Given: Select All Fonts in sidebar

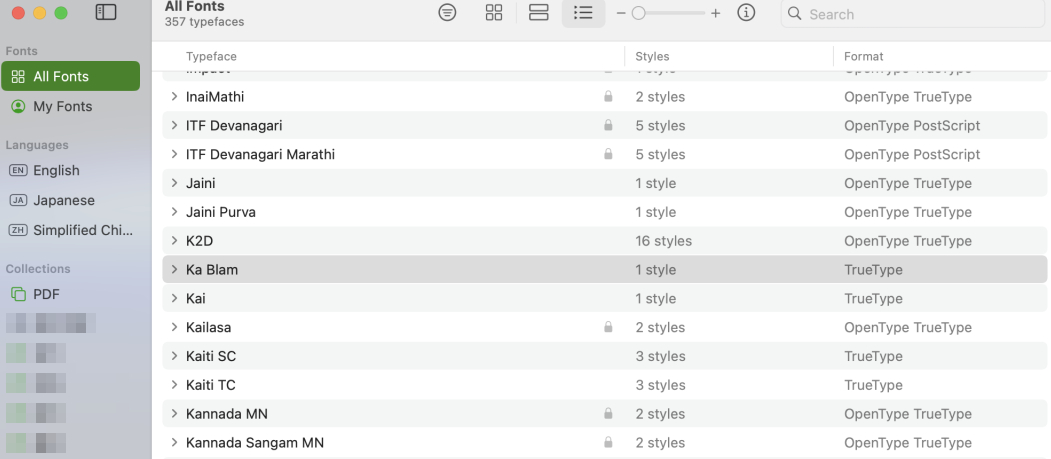Looking at the screenshot, I should click(x=70, y=76).
